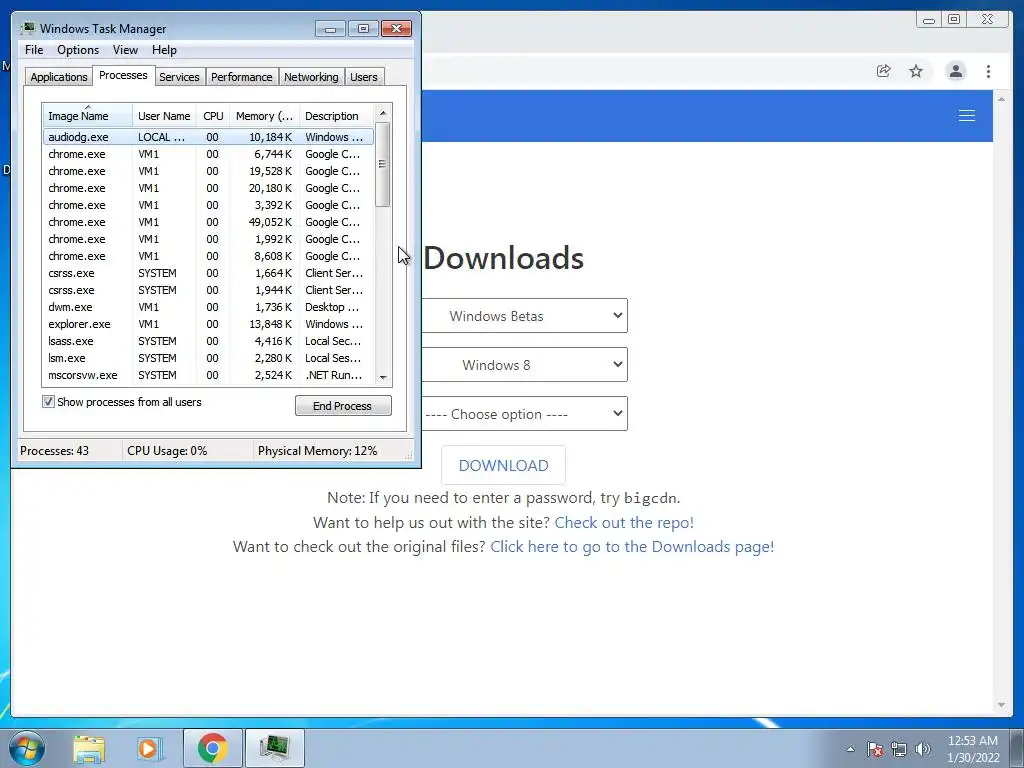Viewport: 1024px width, 768px height.
Task: Open Windows Explorer from the taskbar
Action: click(89, 749)
